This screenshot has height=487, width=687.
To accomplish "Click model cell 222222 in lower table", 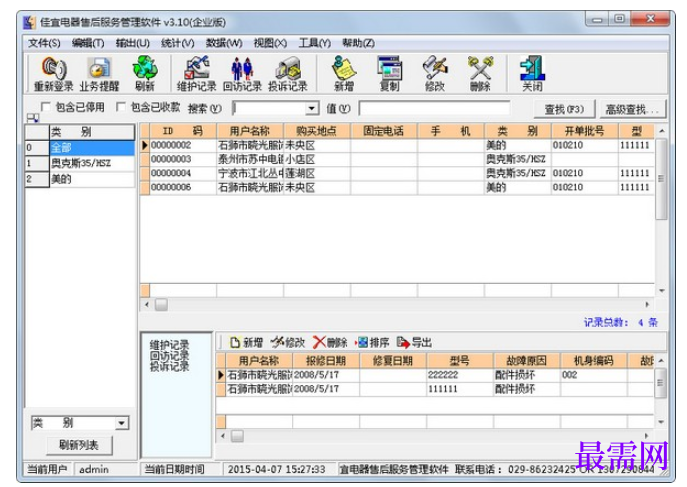I will [460, 375].
